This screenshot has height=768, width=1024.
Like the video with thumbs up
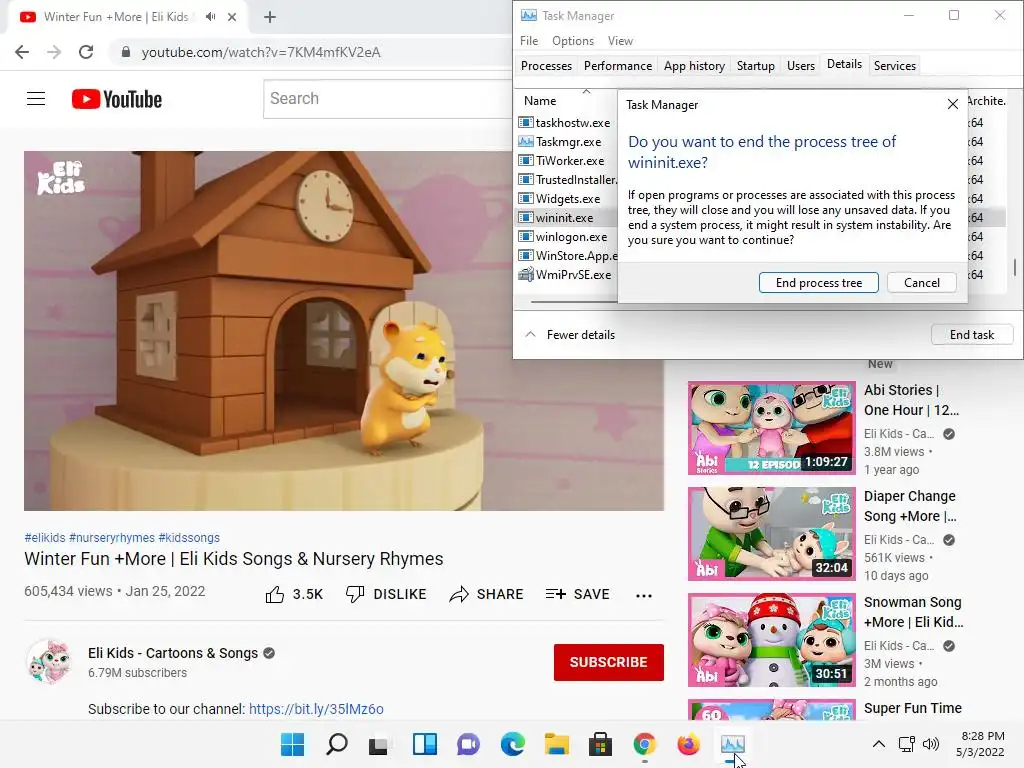coord(294,594)
